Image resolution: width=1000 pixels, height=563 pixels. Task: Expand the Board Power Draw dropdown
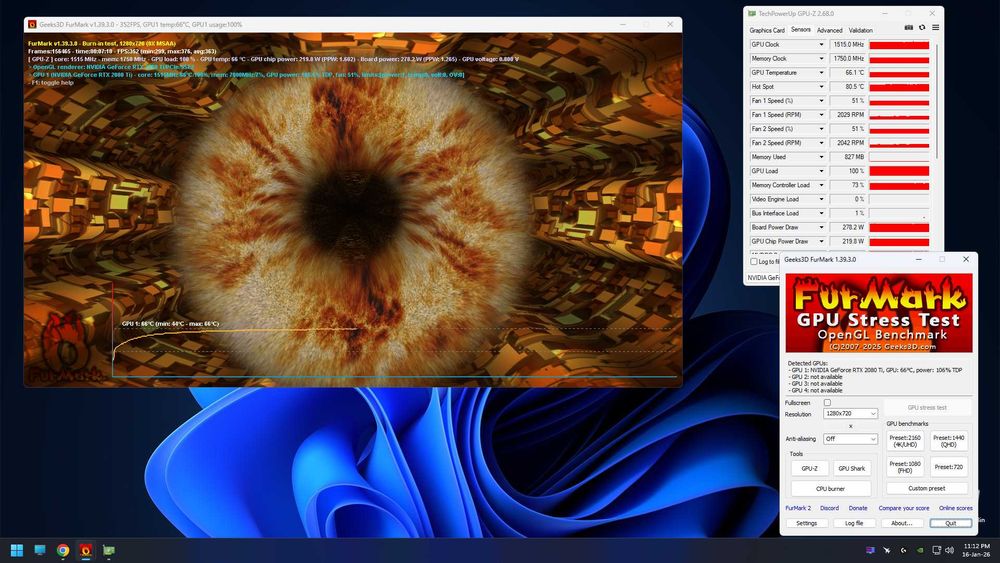pyautogui.click(x=821, y=227)
